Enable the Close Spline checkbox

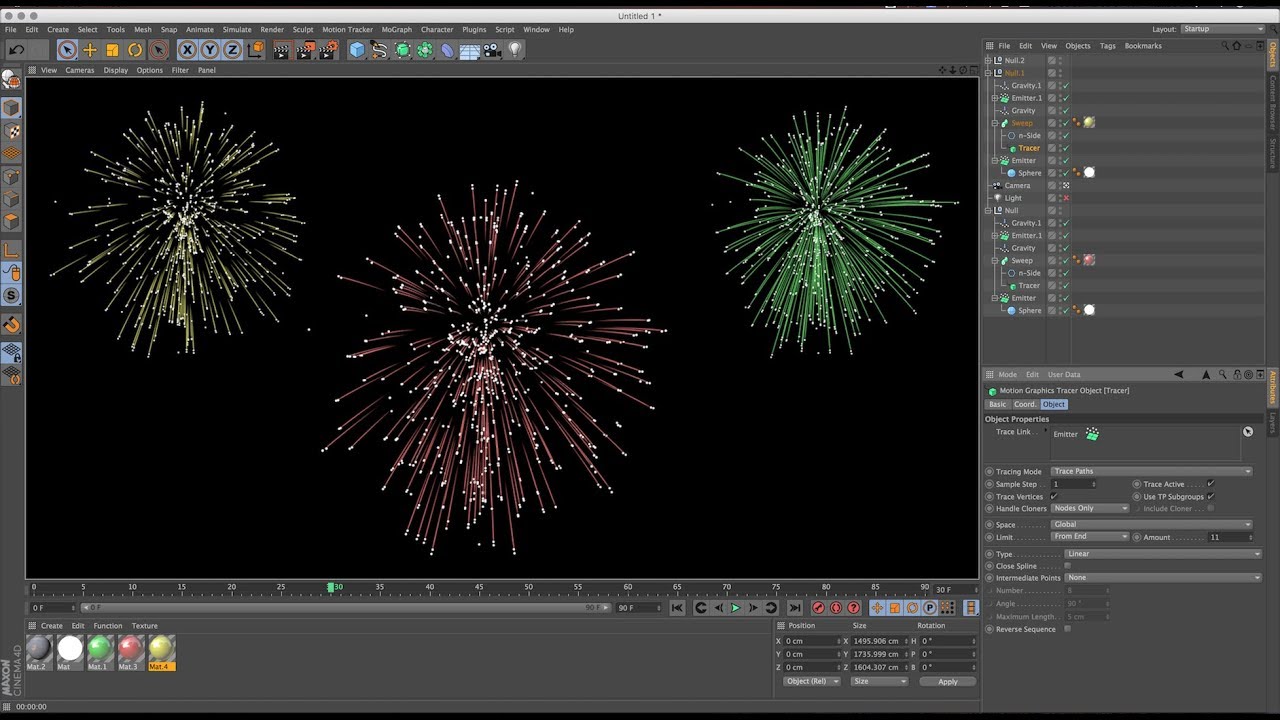pyautogui.click(x=1068, y=566)
